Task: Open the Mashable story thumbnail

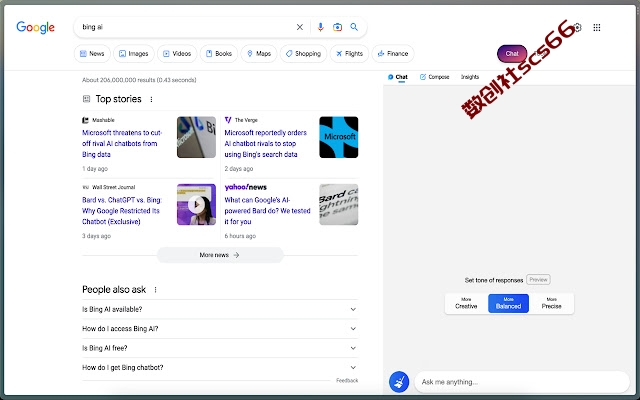Action: coord(196,137)
